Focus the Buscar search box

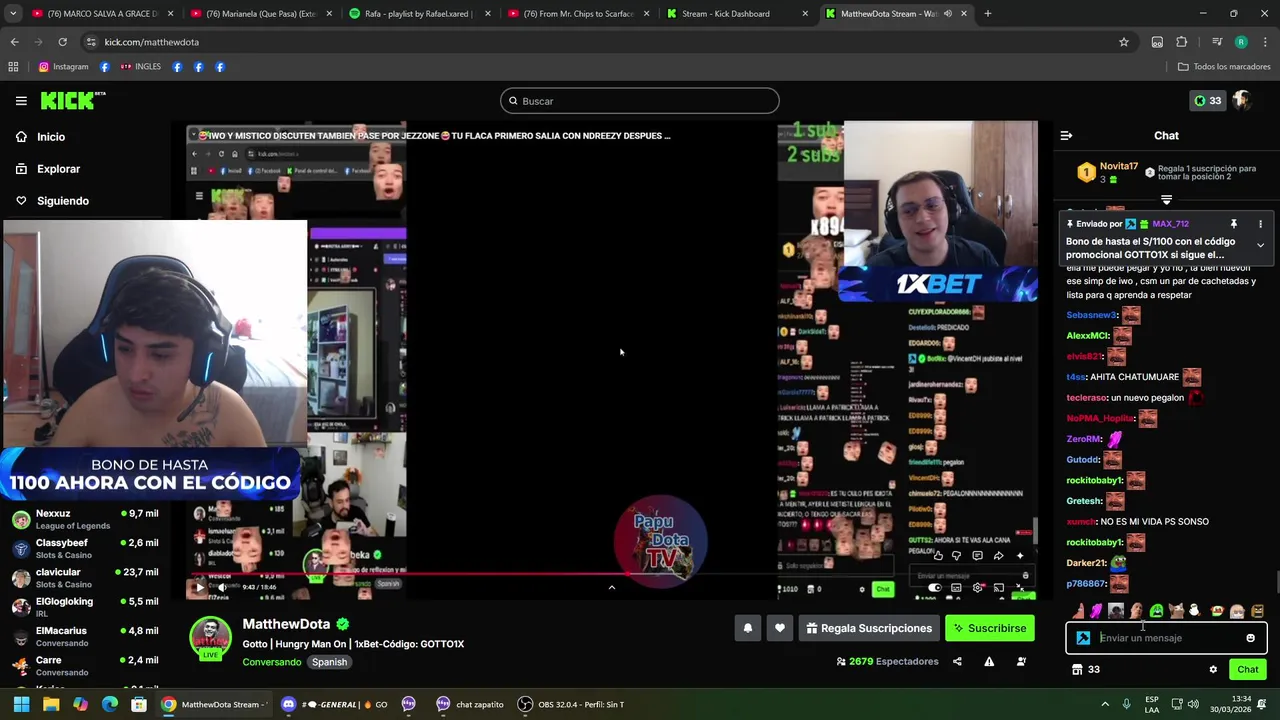click(x=640, y=101)
